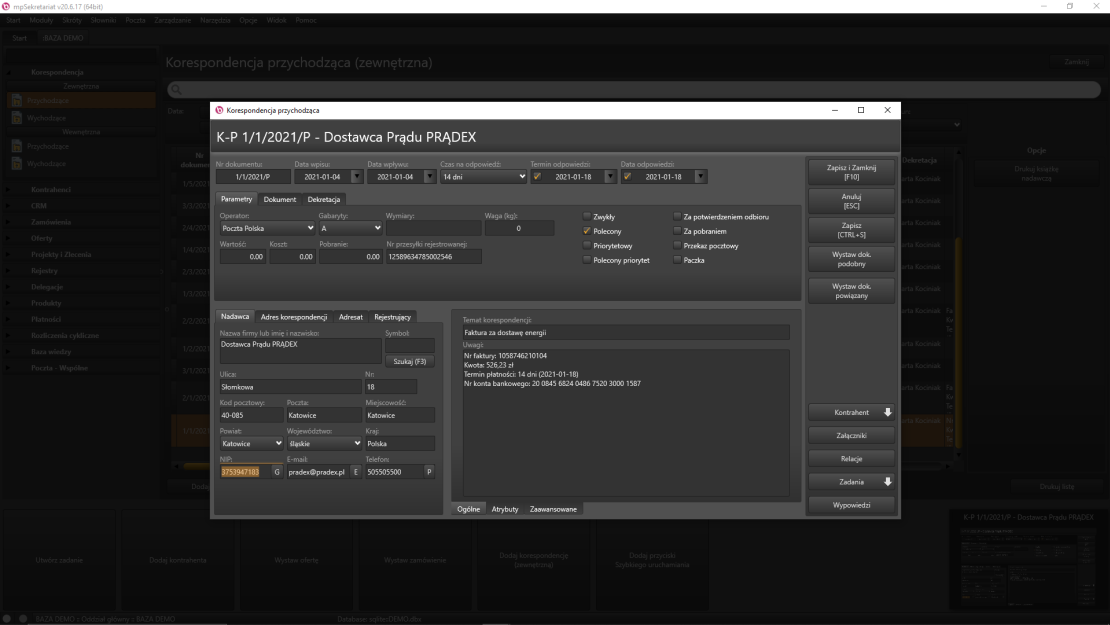This screenshot has height=625, width=1110.
Task: Click the E button beside E-mail field
Action: [356, 472]
